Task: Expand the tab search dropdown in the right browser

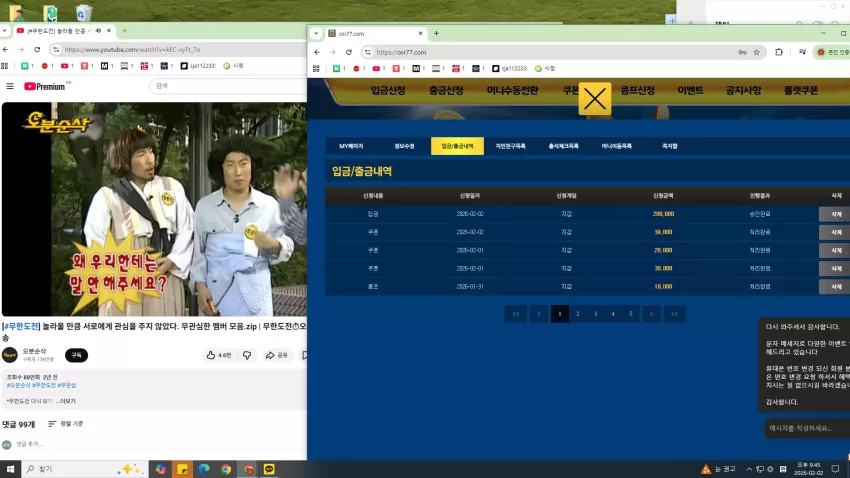Action: (316, 34)
